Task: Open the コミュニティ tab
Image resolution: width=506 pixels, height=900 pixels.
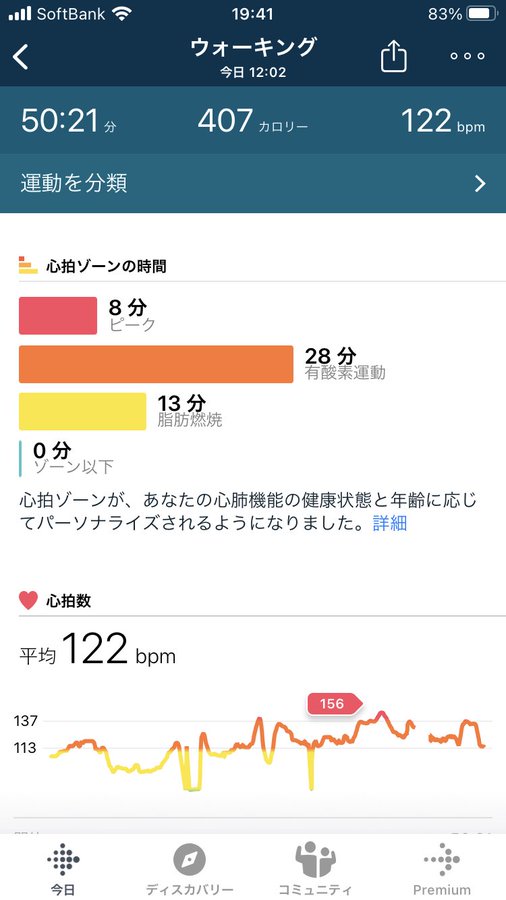Action: (314, 869)
